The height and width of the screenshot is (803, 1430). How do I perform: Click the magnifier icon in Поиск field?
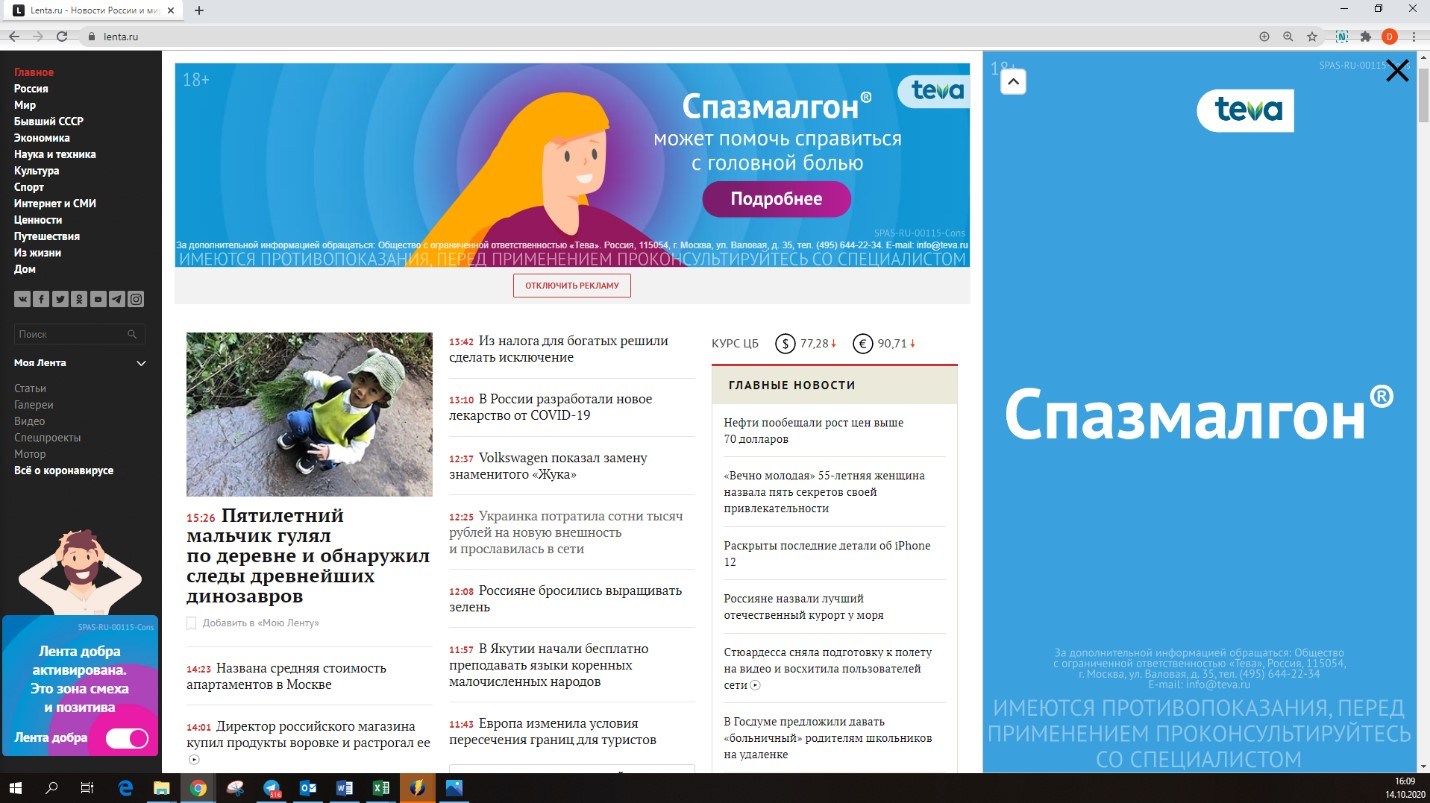tap(132, 334)
